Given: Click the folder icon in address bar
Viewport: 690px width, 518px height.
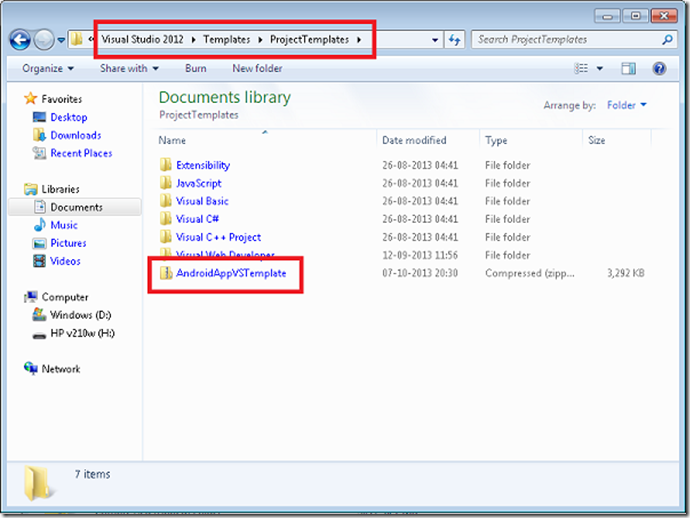Looking at the screenshot, I should [77, 39].
